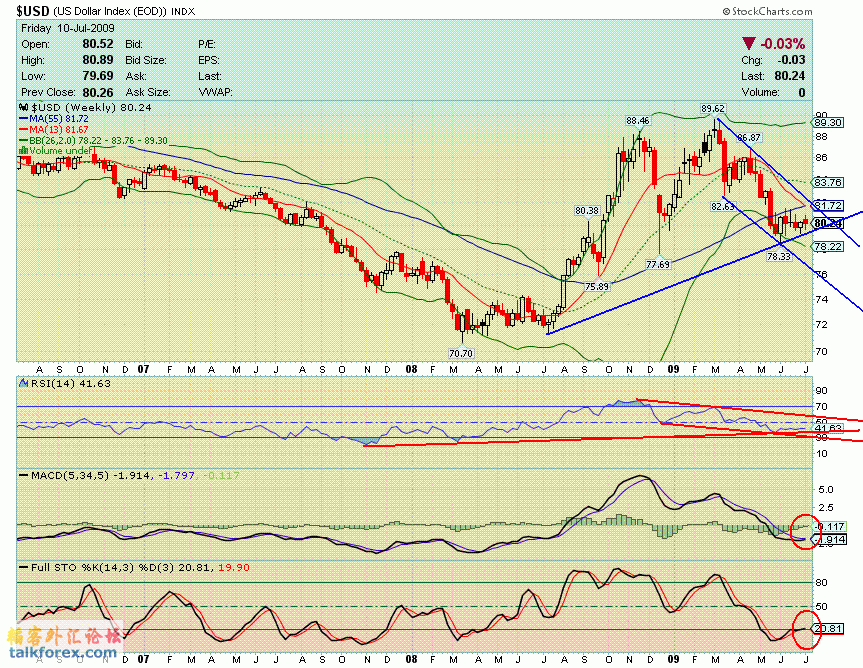Click the Volume undef legend entry
The image size is (863, 668).
click(56, 151)
